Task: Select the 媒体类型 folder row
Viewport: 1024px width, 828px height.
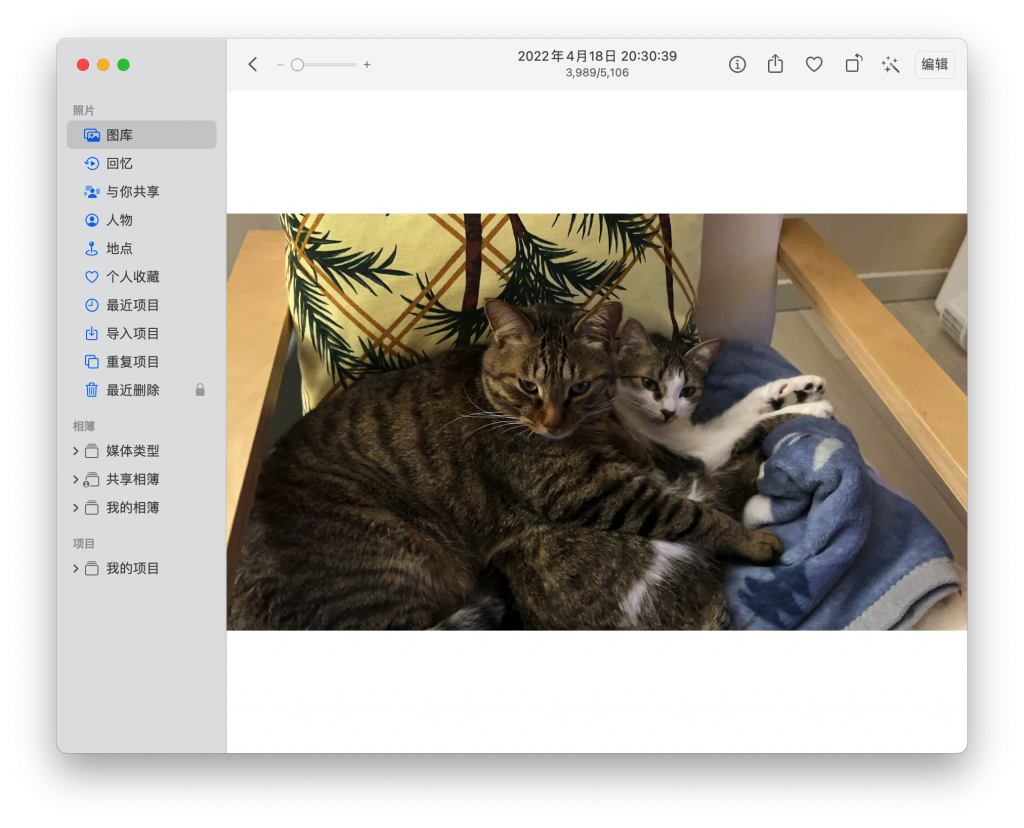Action: (142, 451)
